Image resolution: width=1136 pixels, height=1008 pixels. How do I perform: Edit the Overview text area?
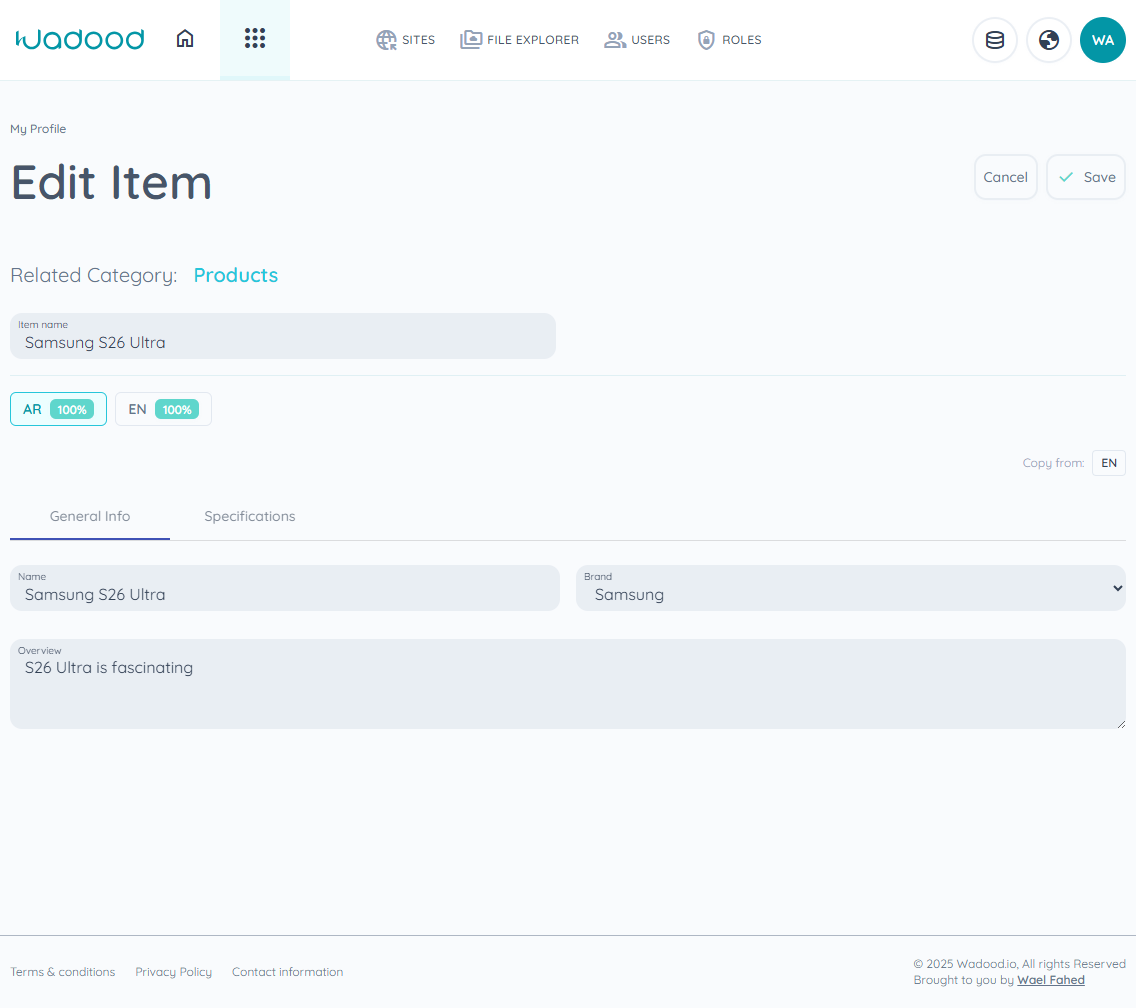pos(567,684)
